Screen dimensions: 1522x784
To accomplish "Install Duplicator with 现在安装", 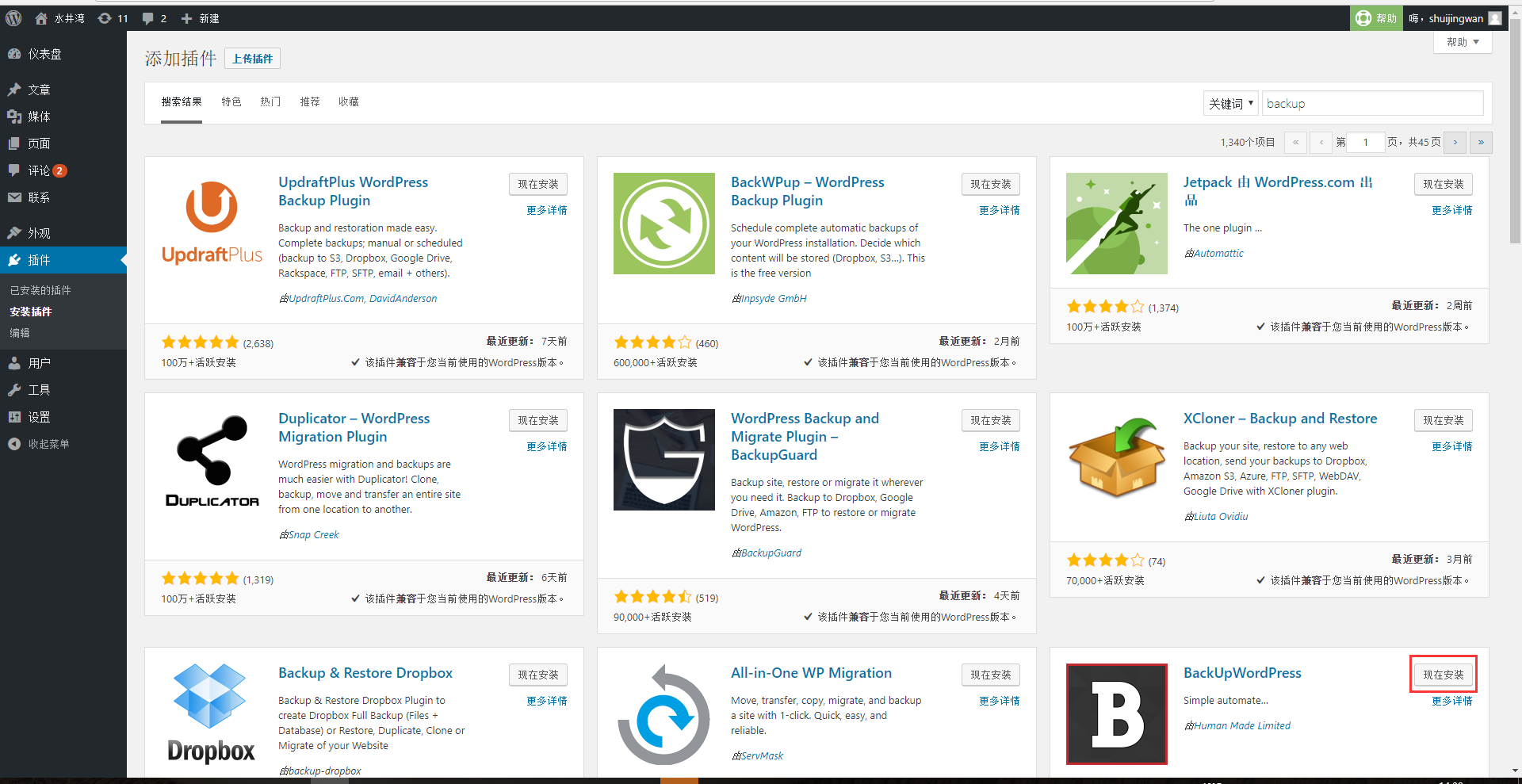I will (538, 420).
